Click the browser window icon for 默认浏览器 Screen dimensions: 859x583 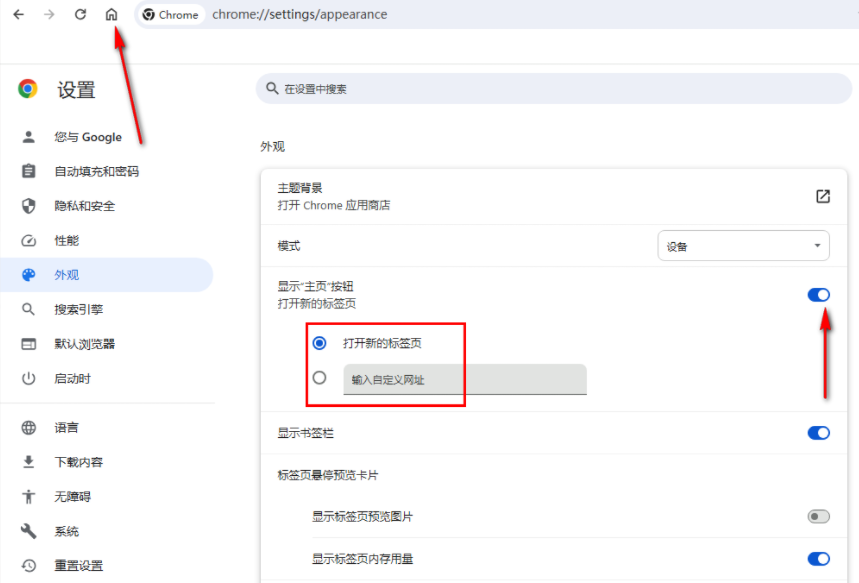click(28, 344)
